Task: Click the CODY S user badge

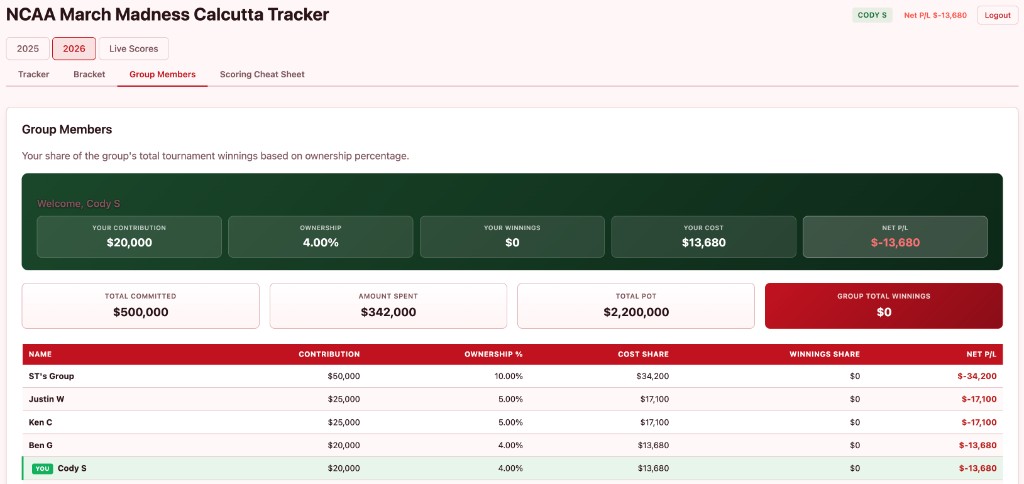Action: coord(872,15)
